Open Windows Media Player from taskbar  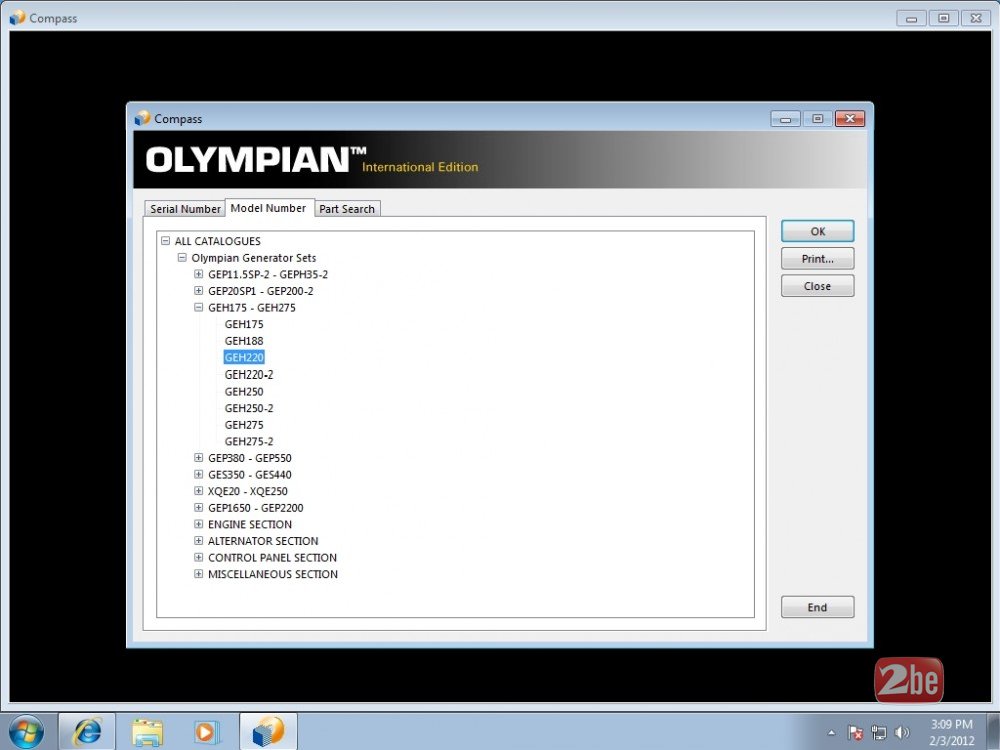(207, 732)
